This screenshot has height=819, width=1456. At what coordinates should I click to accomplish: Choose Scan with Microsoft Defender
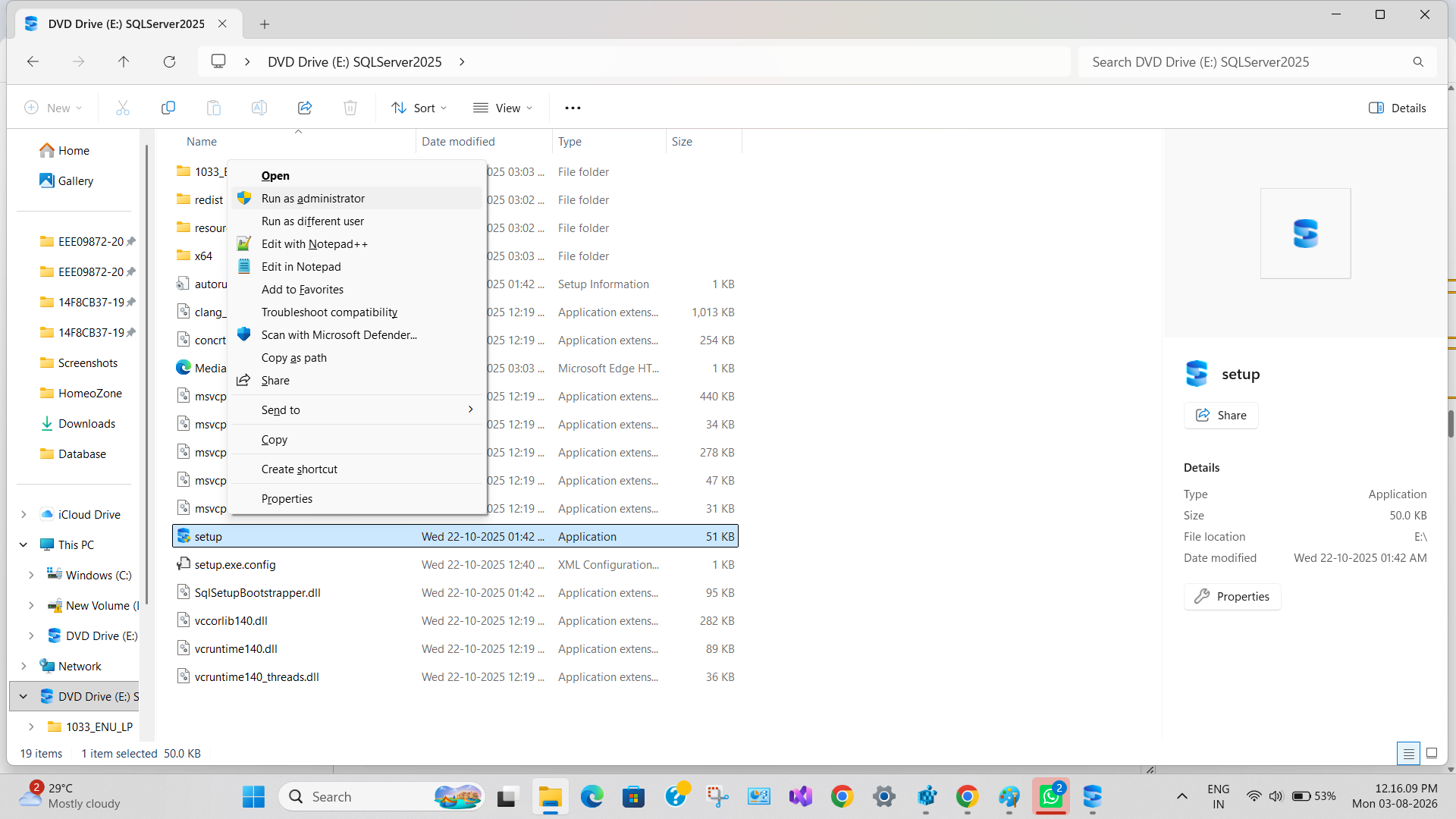tap(357, 334)
